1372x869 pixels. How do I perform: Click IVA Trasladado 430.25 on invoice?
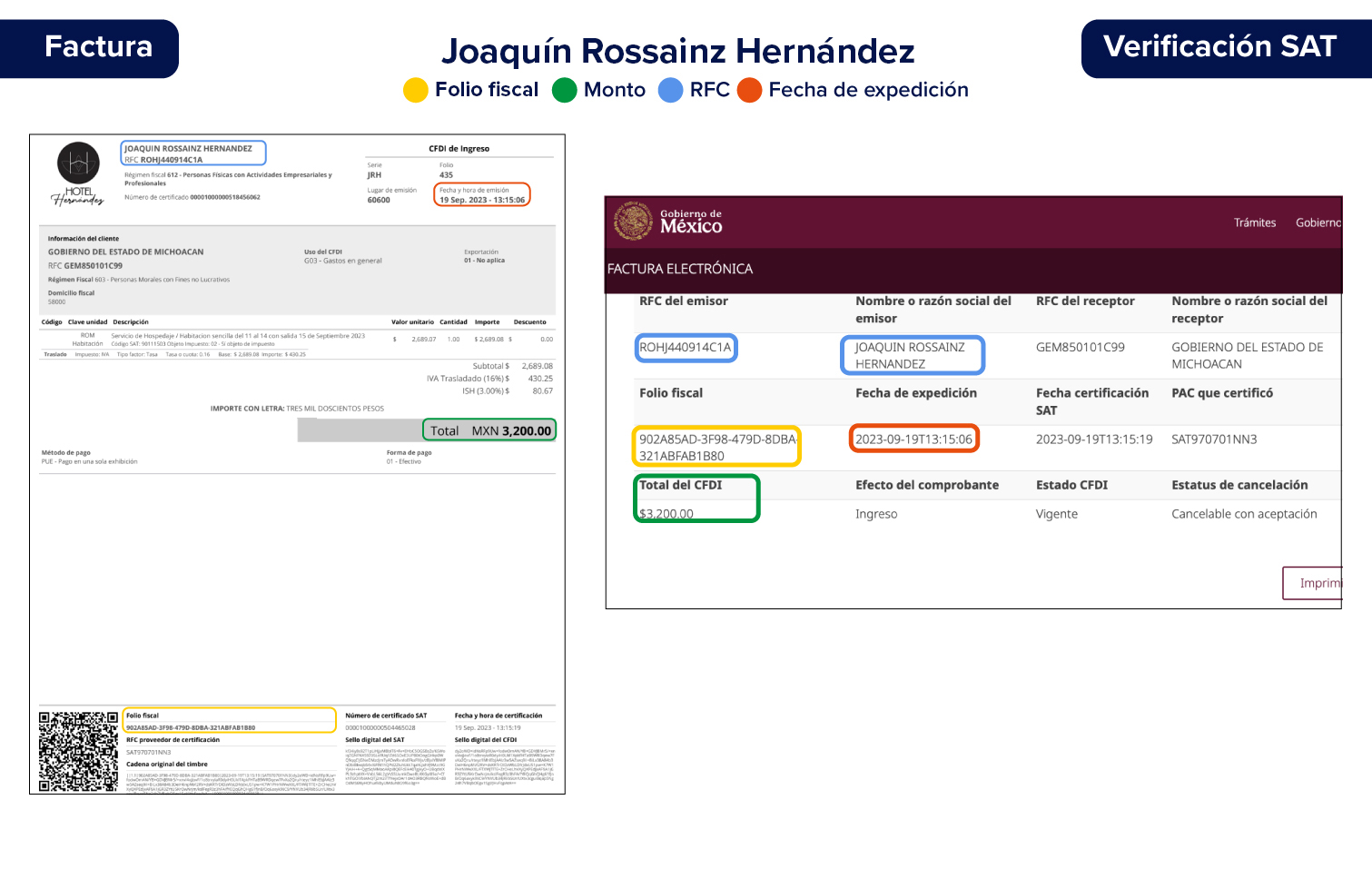[x=489, y=379]
